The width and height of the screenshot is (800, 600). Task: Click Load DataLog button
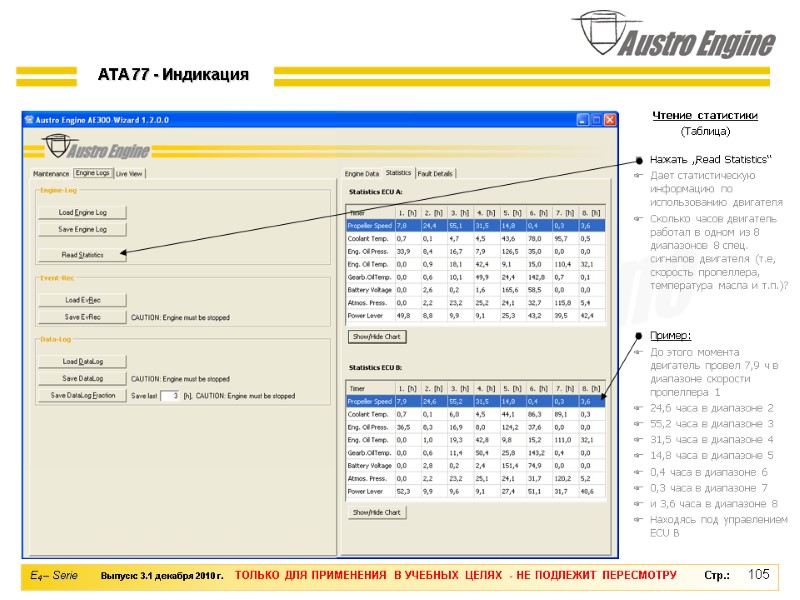(82, 361)
